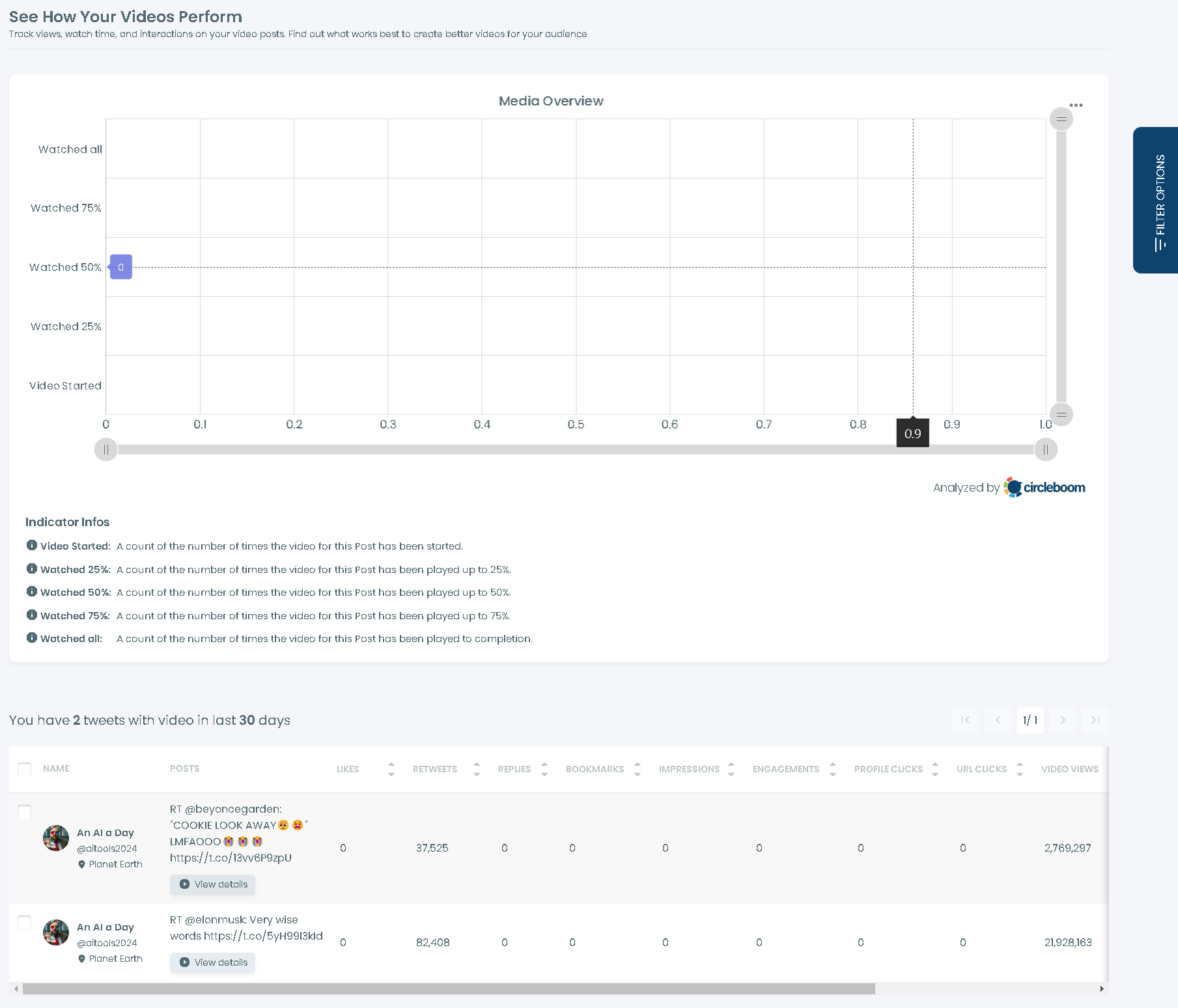
Task: Click the Posts column header
Action: pos(184,768)
